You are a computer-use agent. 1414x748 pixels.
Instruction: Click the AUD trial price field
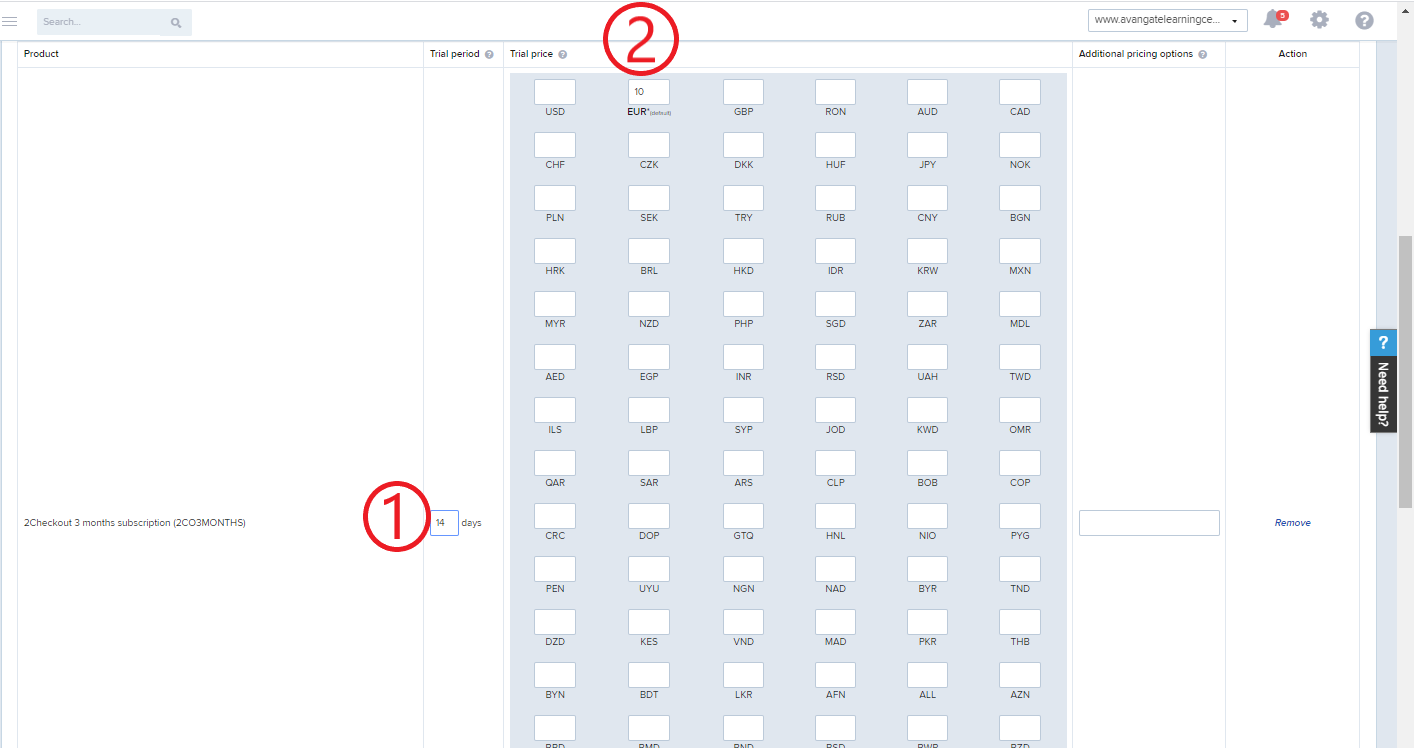[x=928, y=92]
